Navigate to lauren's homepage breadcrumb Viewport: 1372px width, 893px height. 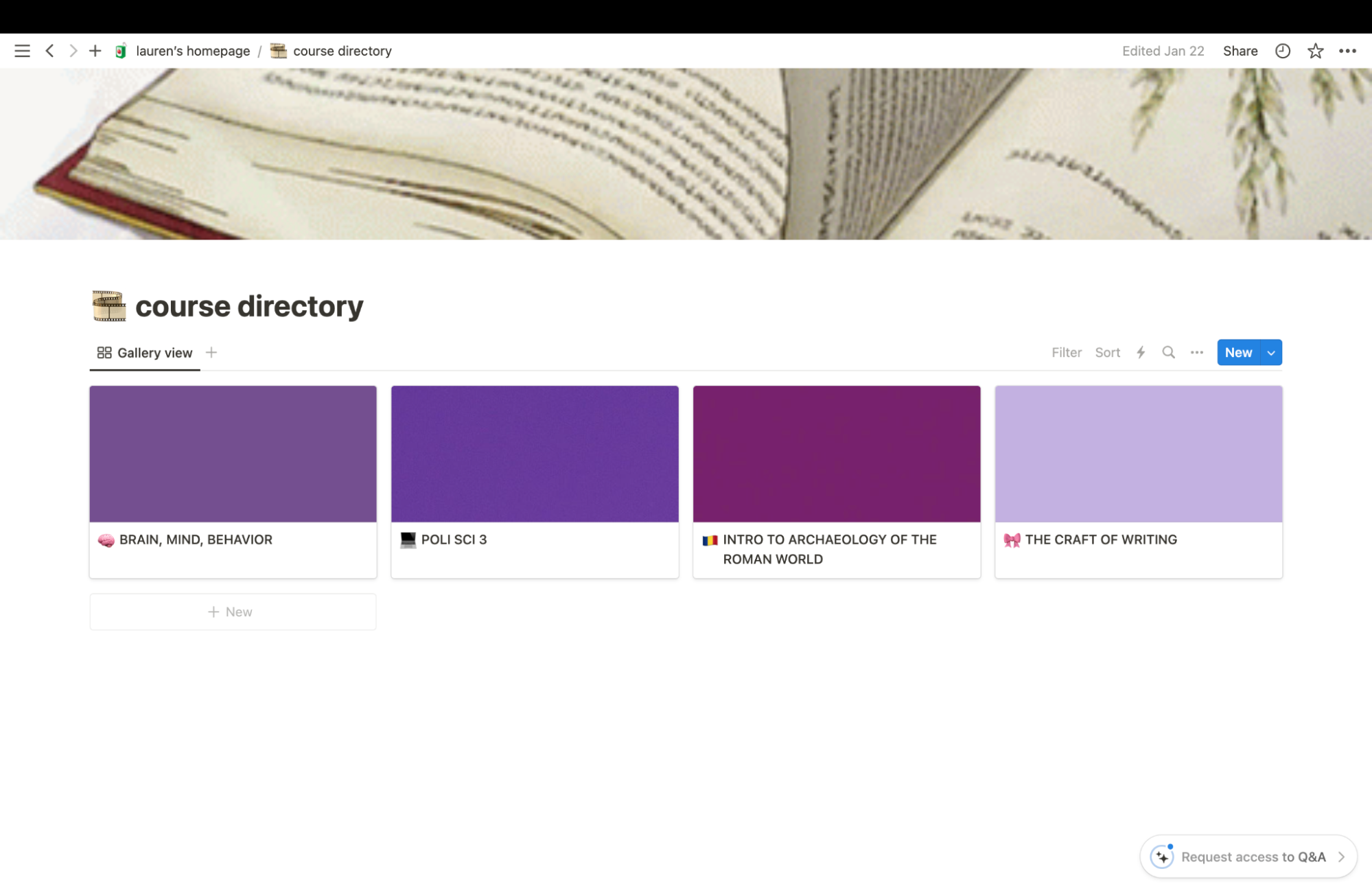click(193, 50)
